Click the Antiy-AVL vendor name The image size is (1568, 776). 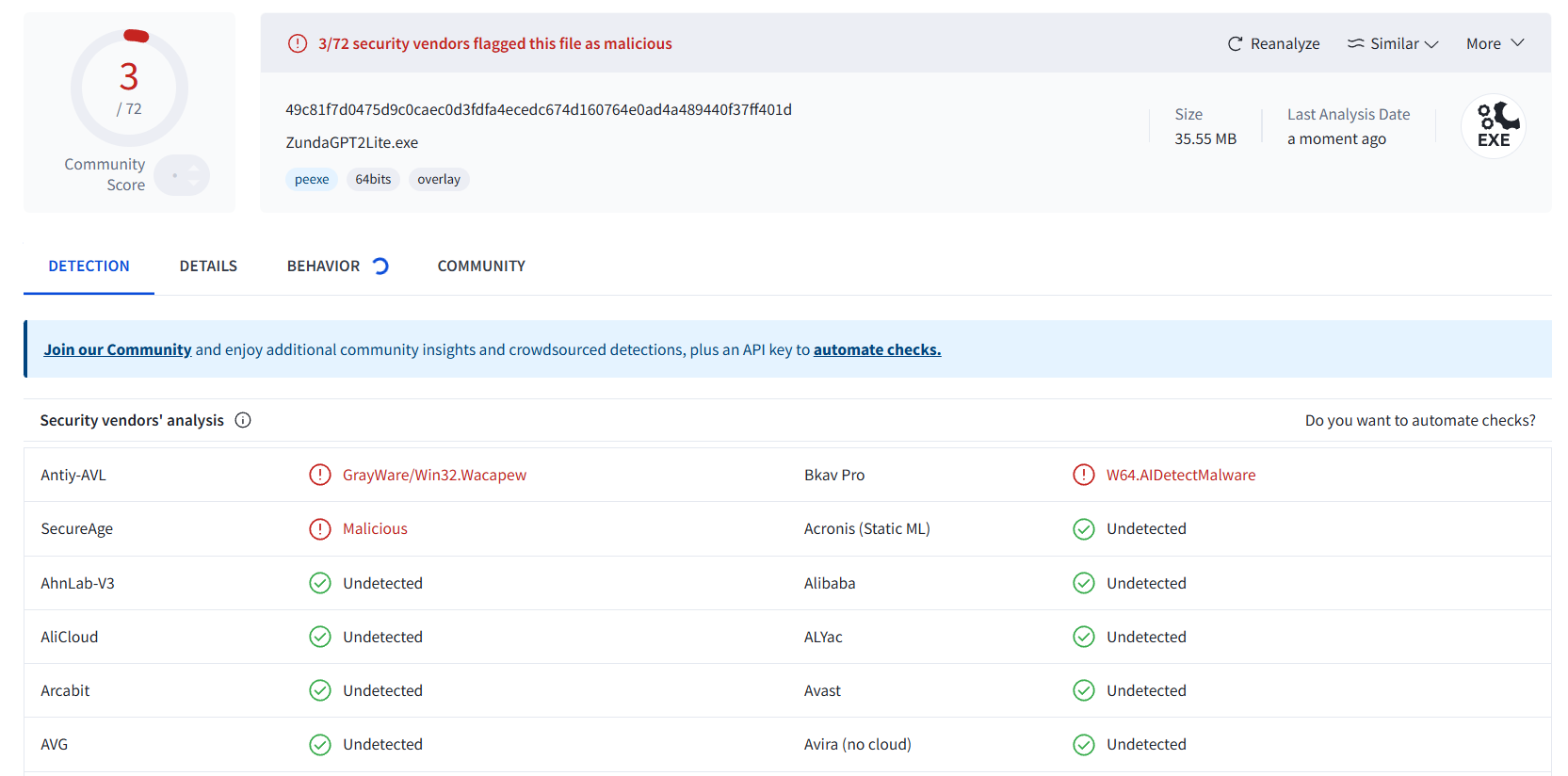coord(73,475)
